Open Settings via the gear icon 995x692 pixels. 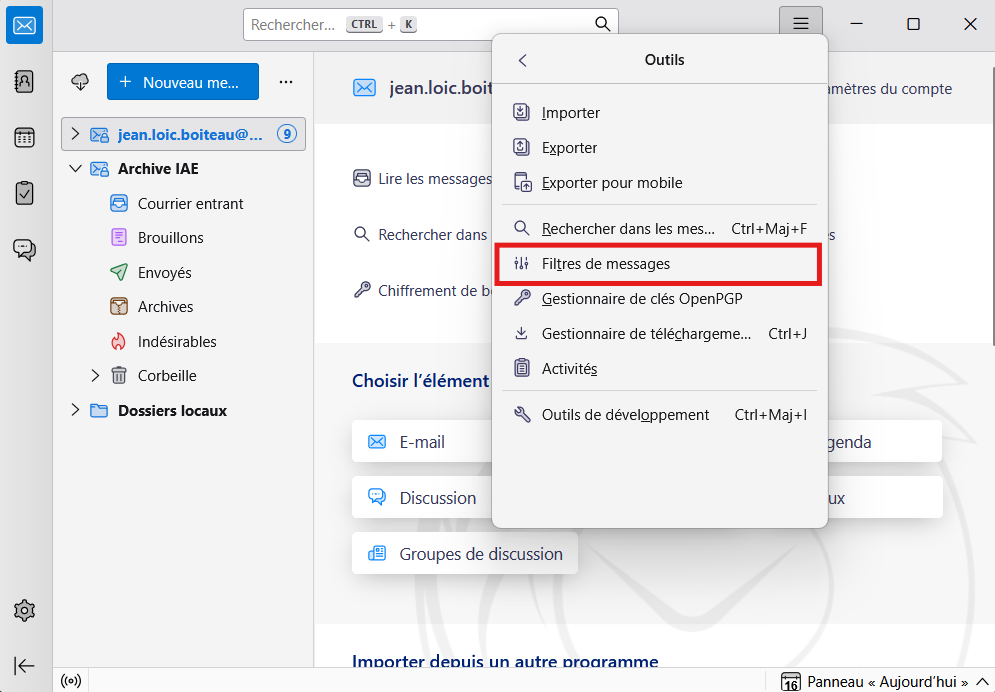(x=25, y=610)
